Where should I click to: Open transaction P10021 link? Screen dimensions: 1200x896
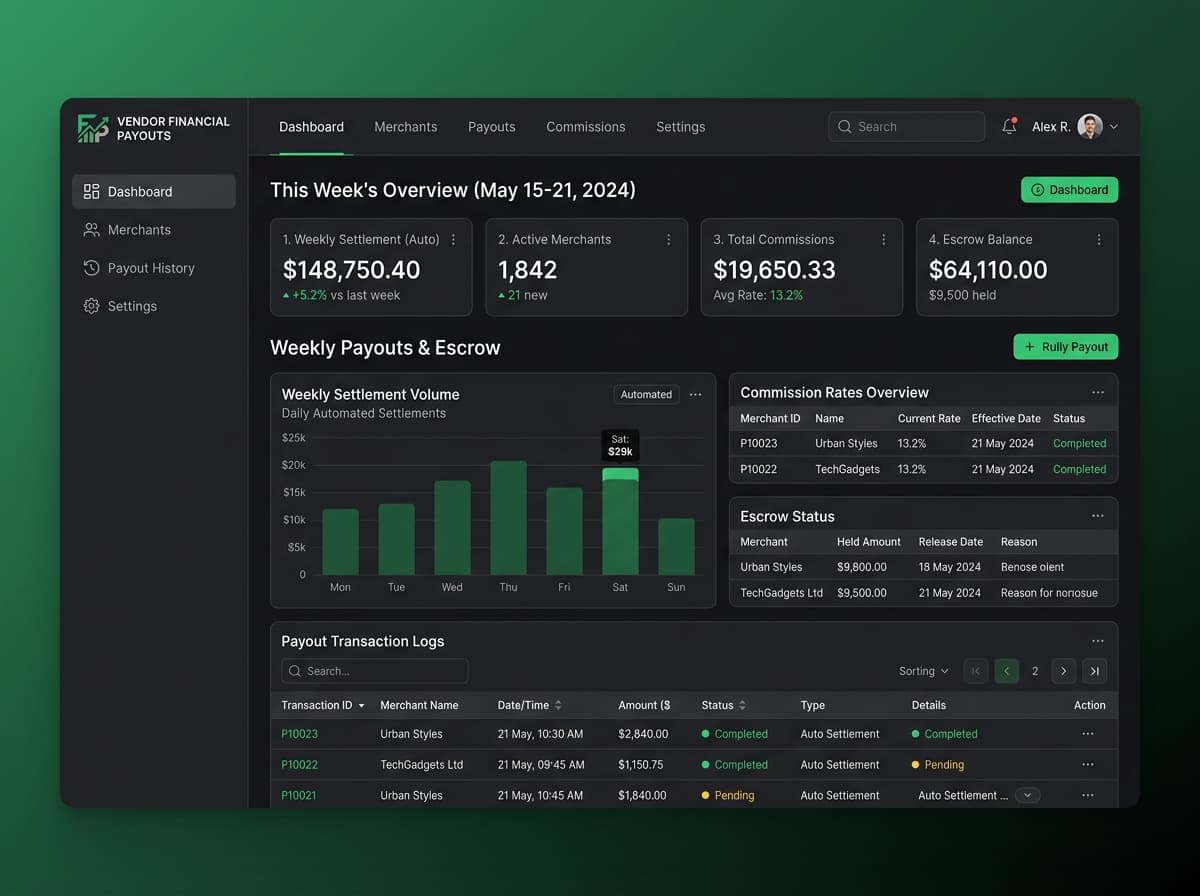[300, 796]
